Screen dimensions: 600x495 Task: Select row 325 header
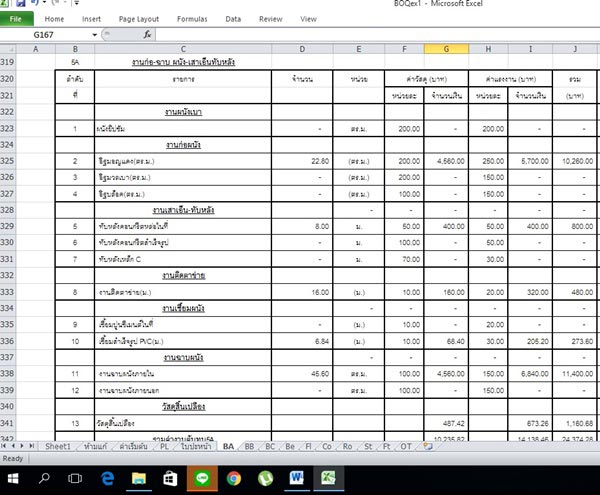pos(8,161)
